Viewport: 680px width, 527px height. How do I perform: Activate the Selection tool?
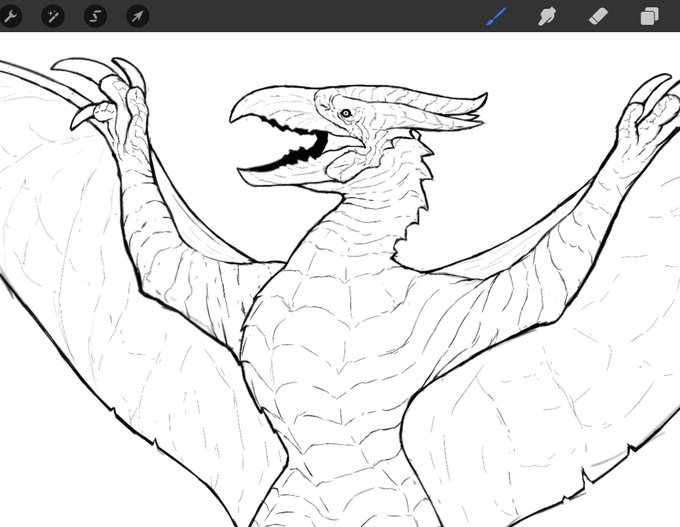click(x=95, y=16)
